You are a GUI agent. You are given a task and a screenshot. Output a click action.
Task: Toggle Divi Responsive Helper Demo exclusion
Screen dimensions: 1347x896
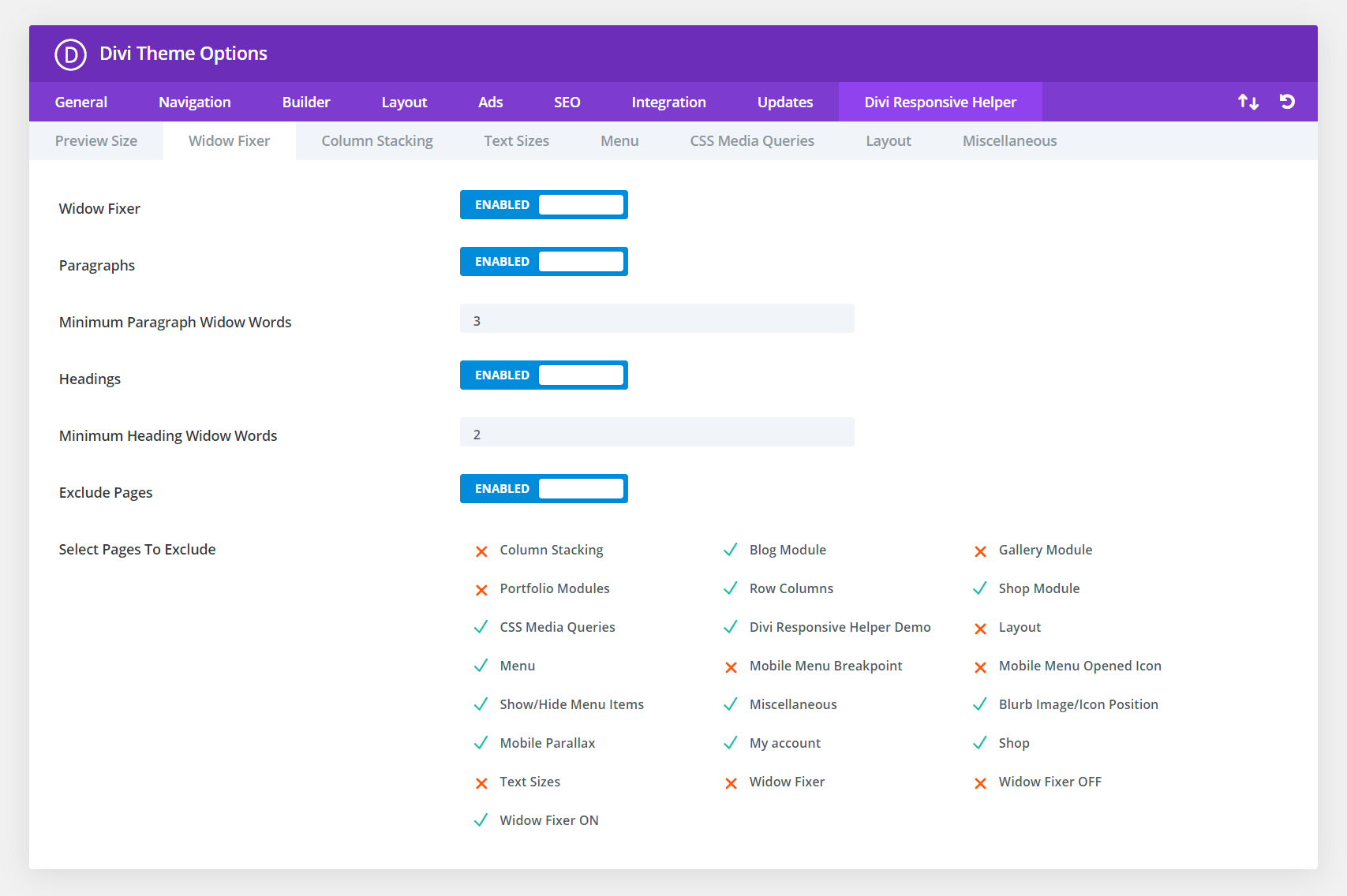(731, 627)
